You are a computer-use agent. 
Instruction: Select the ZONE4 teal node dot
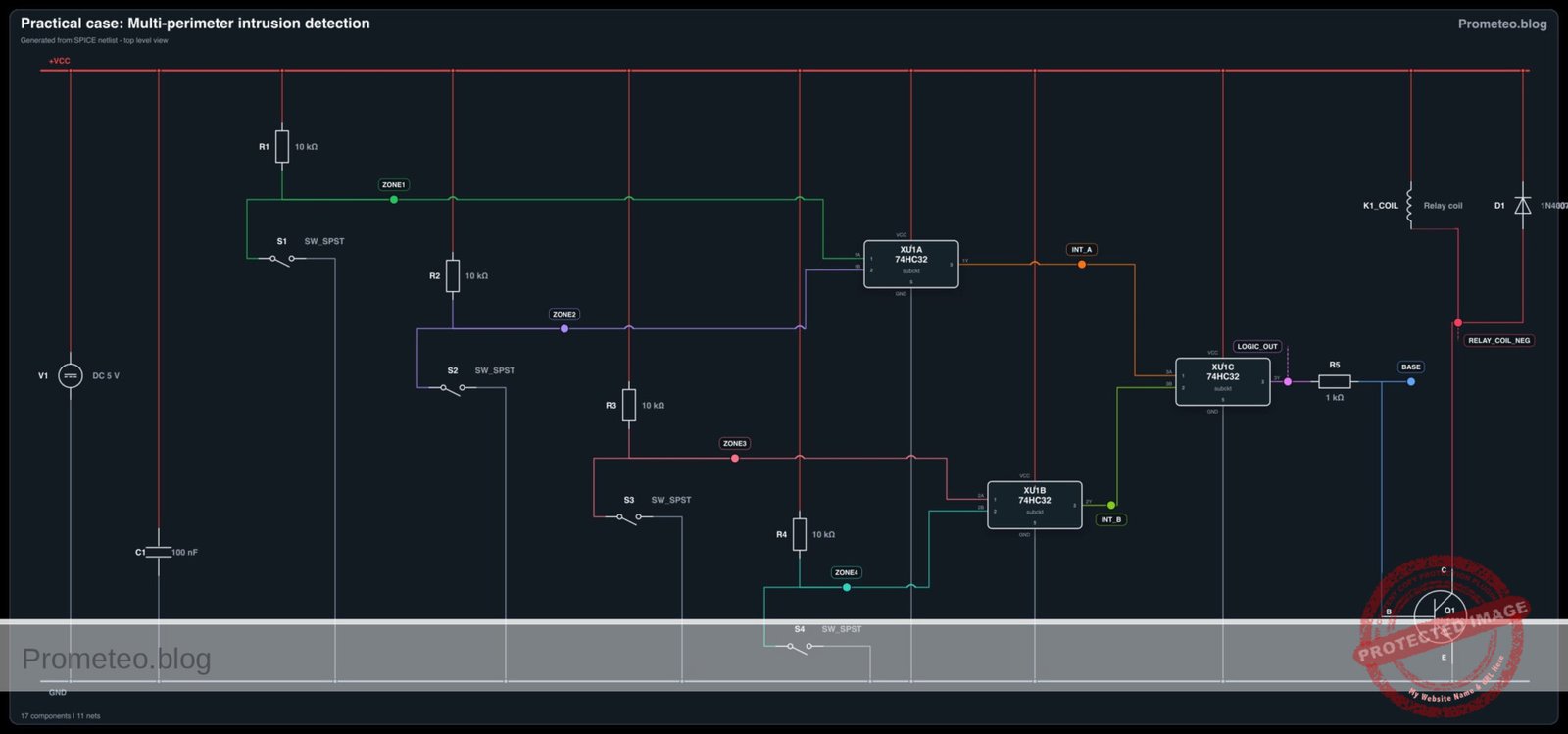[x=847, y=587]
